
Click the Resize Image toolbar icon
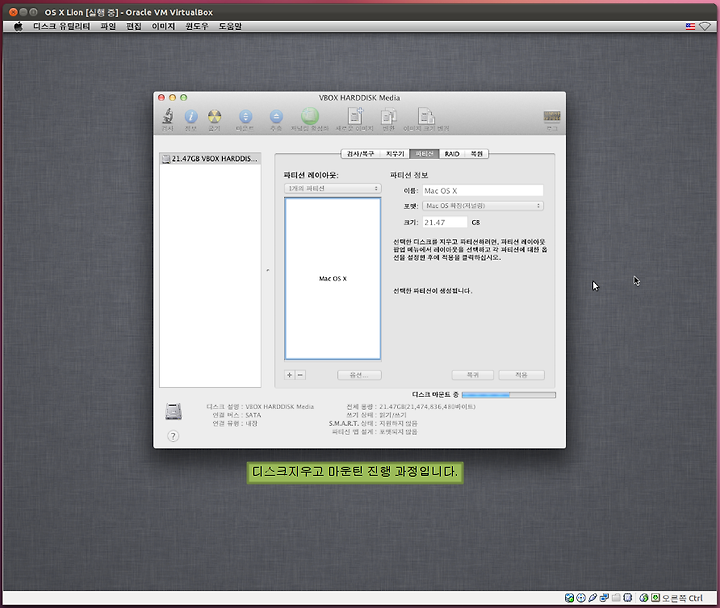tap(426, 116)
